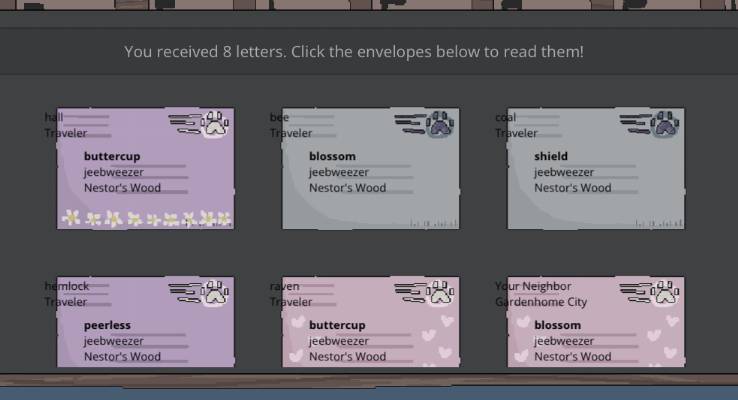Click the paw stamp on hemlock's envelope
The width and height of the screenshot is (738, 400).
pos(215,294)
